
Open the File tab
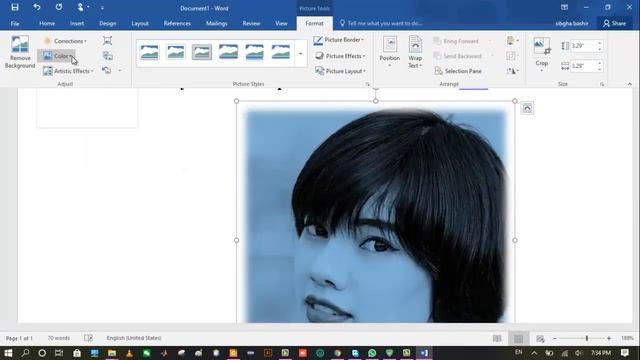click(x=15, y=24)
